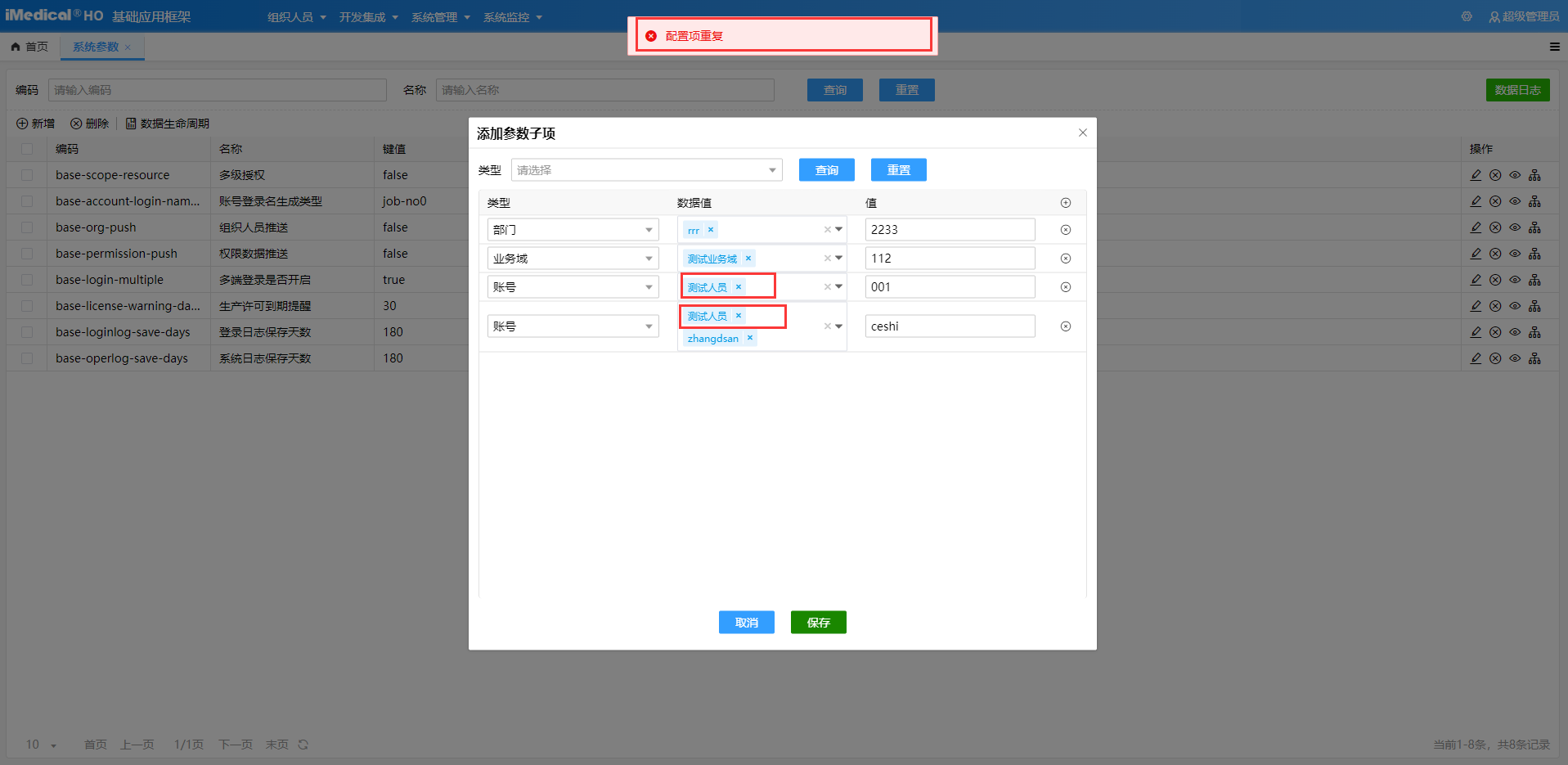Remove the zhangdsan tag
The height and width of the screenshot is (765, 1568).
(749, 338)
